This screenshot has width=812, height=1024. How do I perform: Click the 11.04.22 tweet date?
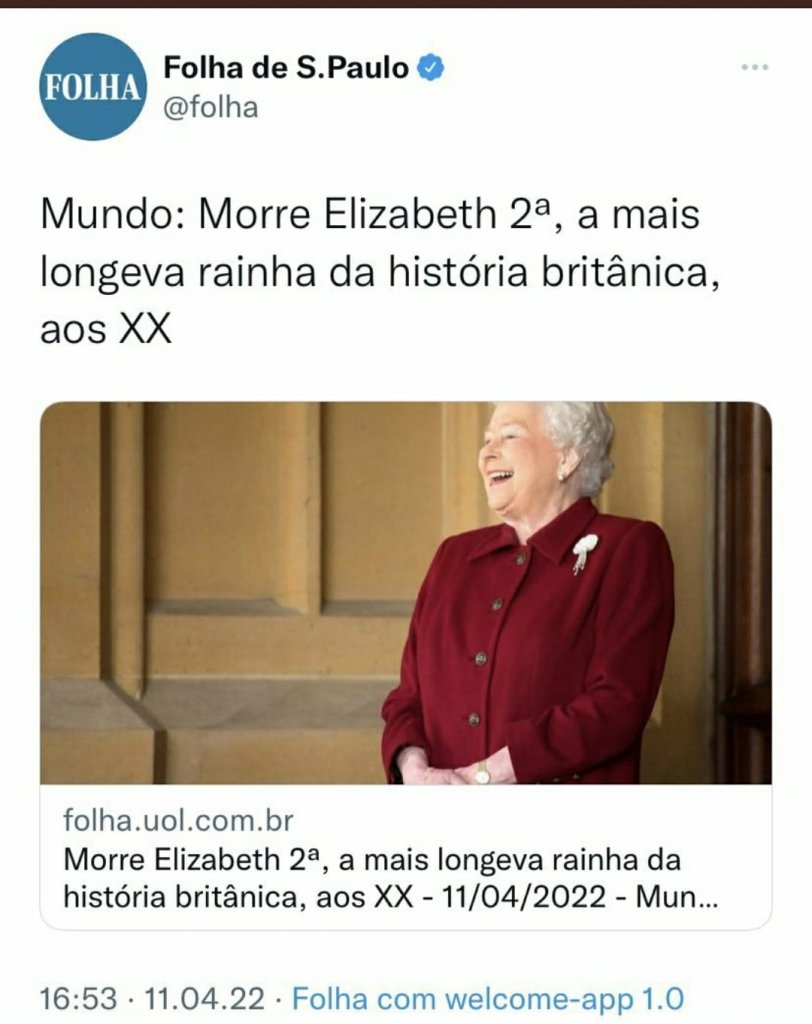204,999
